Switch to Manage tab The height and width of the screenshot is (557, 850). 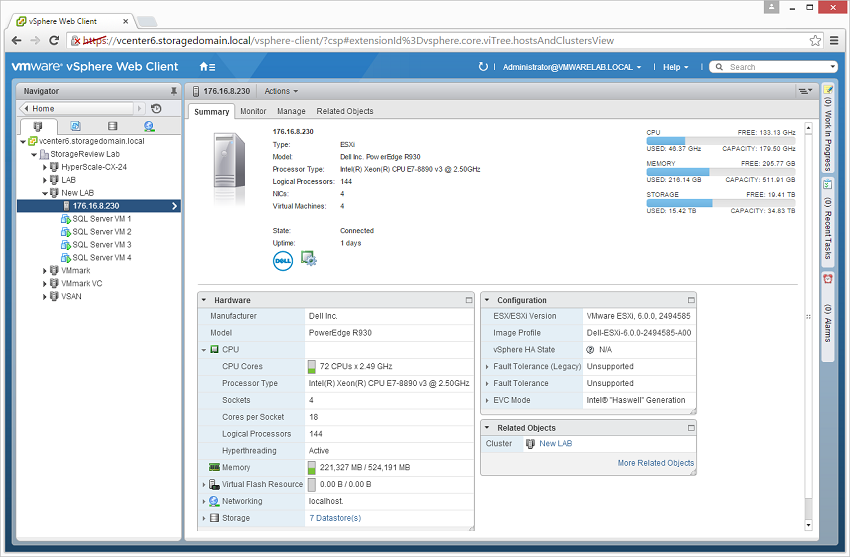pos(291,111)
